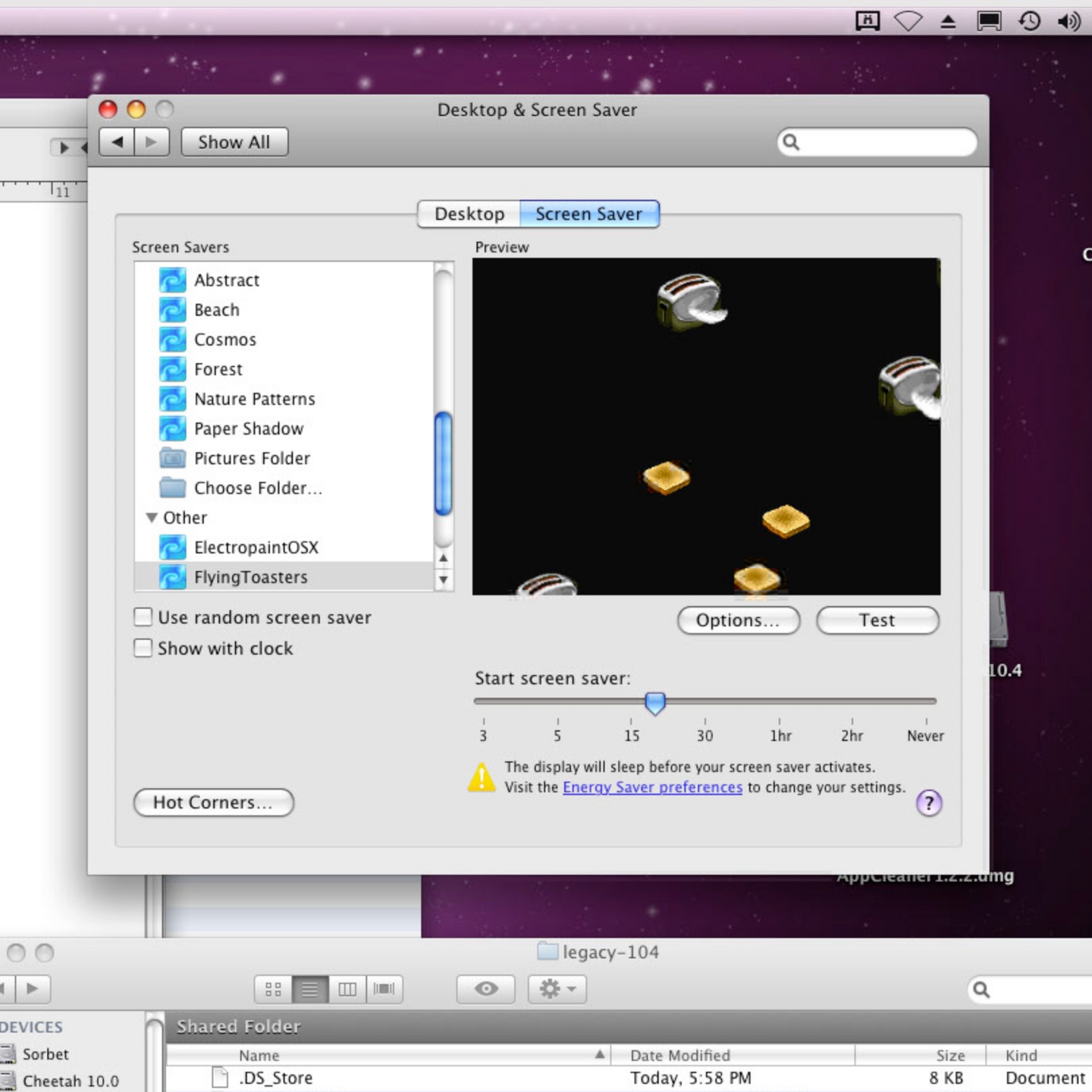The image size is (1092, 1092).
Task: Click the Finder Quick Look eye icon
Action: click(x=486, y=989)
